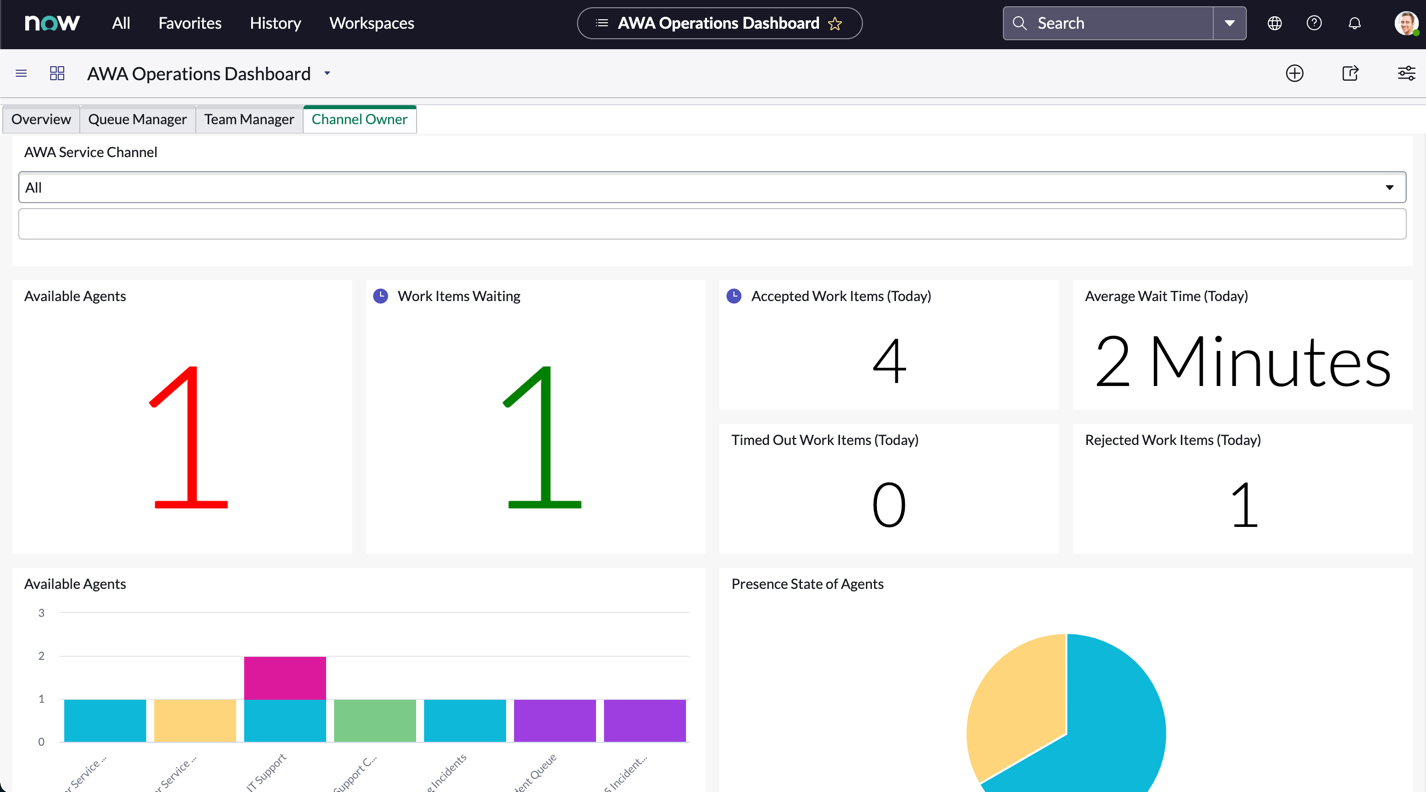Click the "Work Items Waiting" title
Viewport: 1426px width, 792px height.
point(459,296)
